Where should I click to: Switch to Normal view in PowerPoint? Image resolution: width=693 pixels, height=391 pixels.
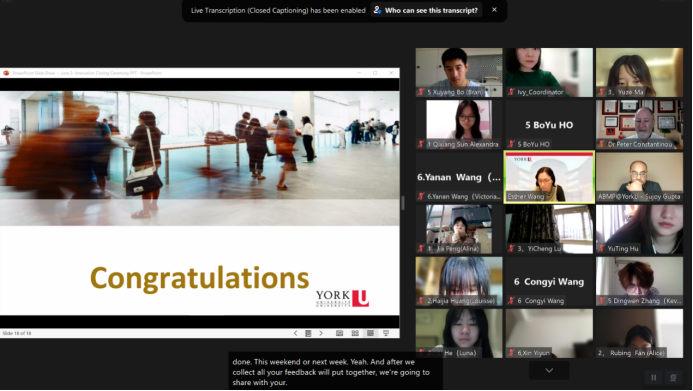[x=339, y=333]
